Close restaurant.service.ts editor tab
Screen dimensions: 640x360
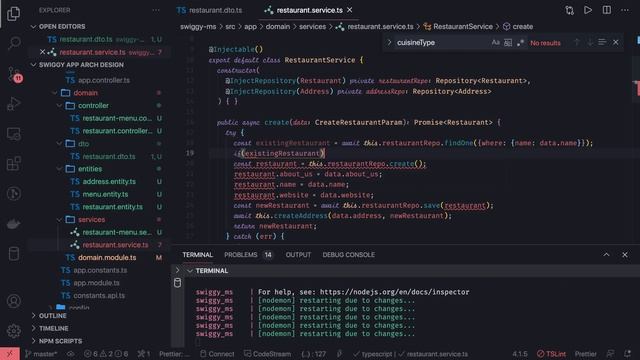click(x=350, y=10)
